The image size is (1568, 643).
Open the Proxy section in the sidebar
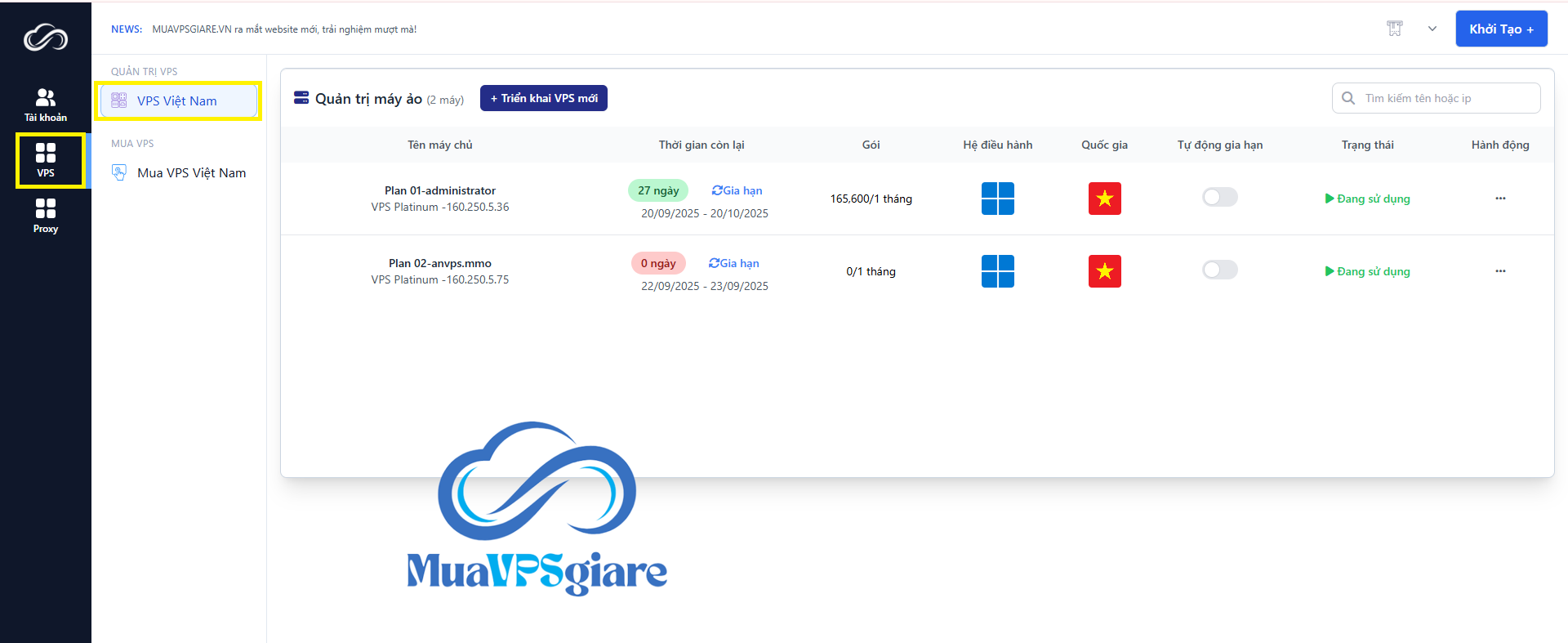[46, 216]
